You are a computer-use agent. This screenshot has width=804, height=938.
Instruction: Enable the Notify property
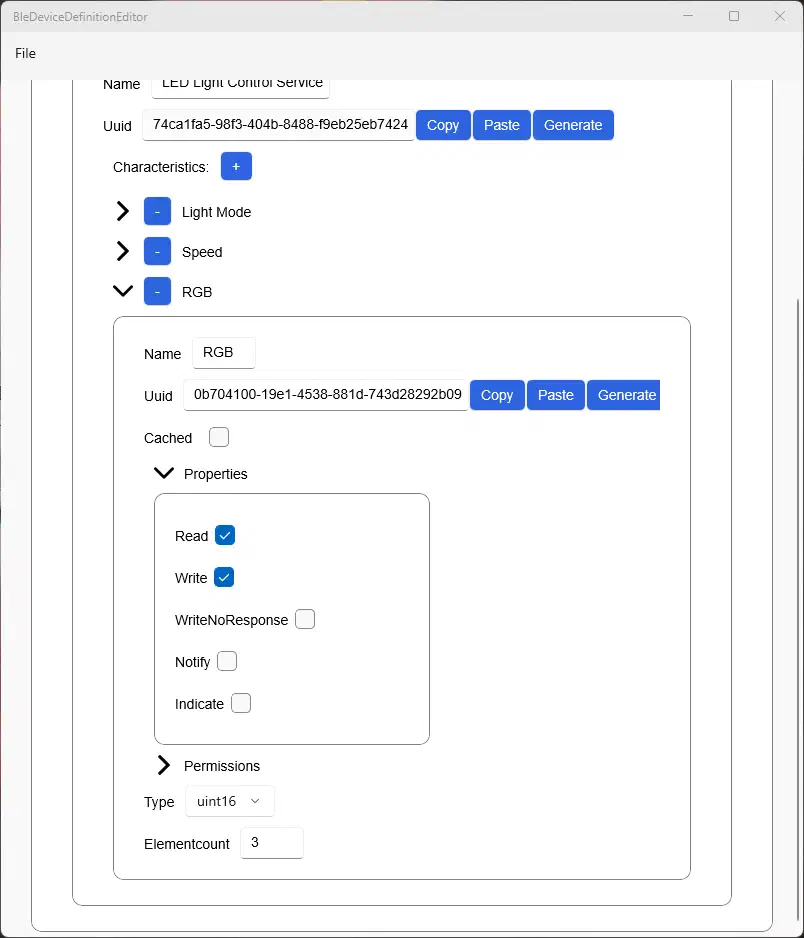click(x=227, y=661)
